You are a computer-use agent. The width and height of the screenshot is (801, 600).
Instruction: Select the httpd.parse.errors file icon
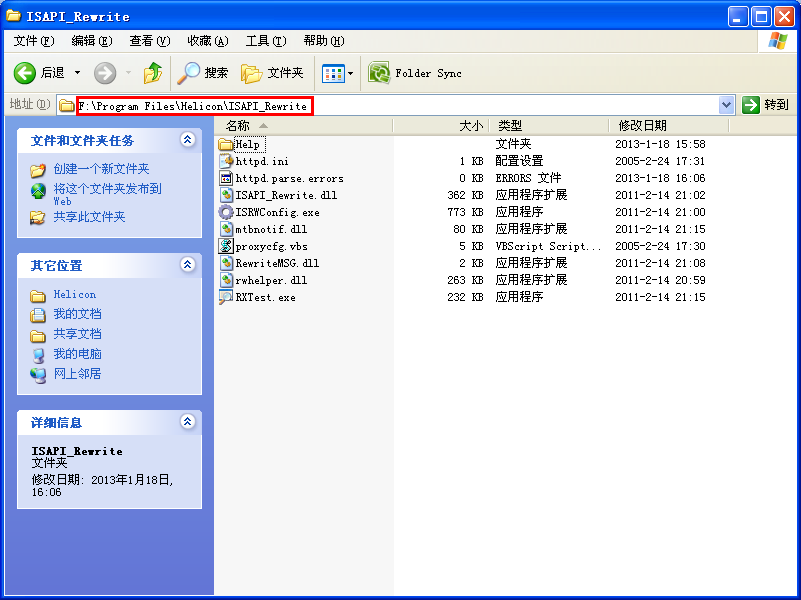click(x=226, y=178)
